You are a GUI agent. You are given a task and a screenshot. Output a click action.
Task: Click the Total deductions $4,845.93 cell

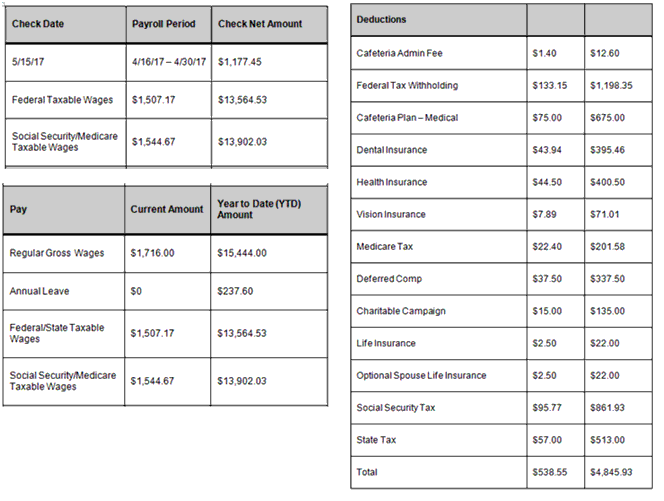[618, 472]
